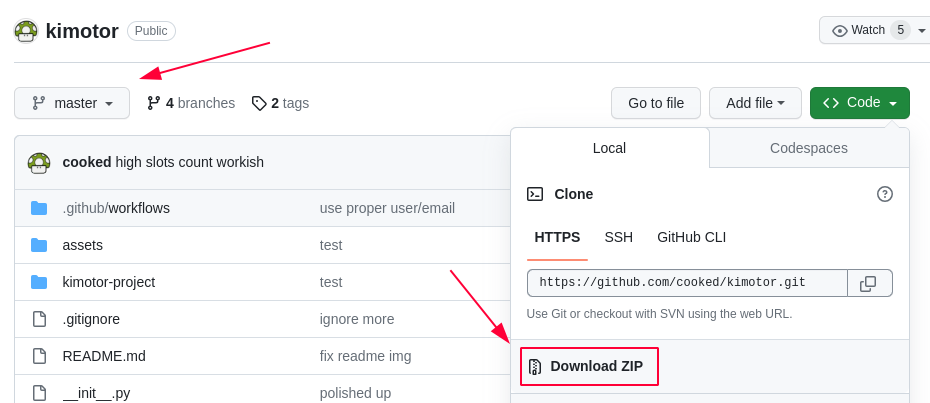Open the master branch selector dropdown
The image size is (930, 403).
[x=72, y=103]
